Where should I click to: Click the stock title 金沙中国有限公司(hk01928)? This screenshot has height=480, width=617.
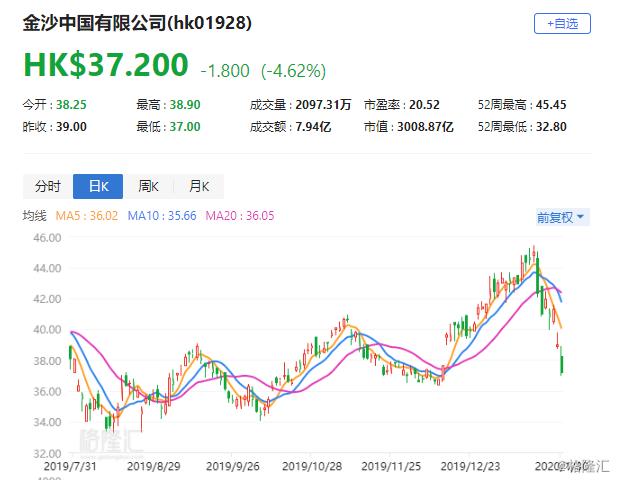tap(137, 23)
